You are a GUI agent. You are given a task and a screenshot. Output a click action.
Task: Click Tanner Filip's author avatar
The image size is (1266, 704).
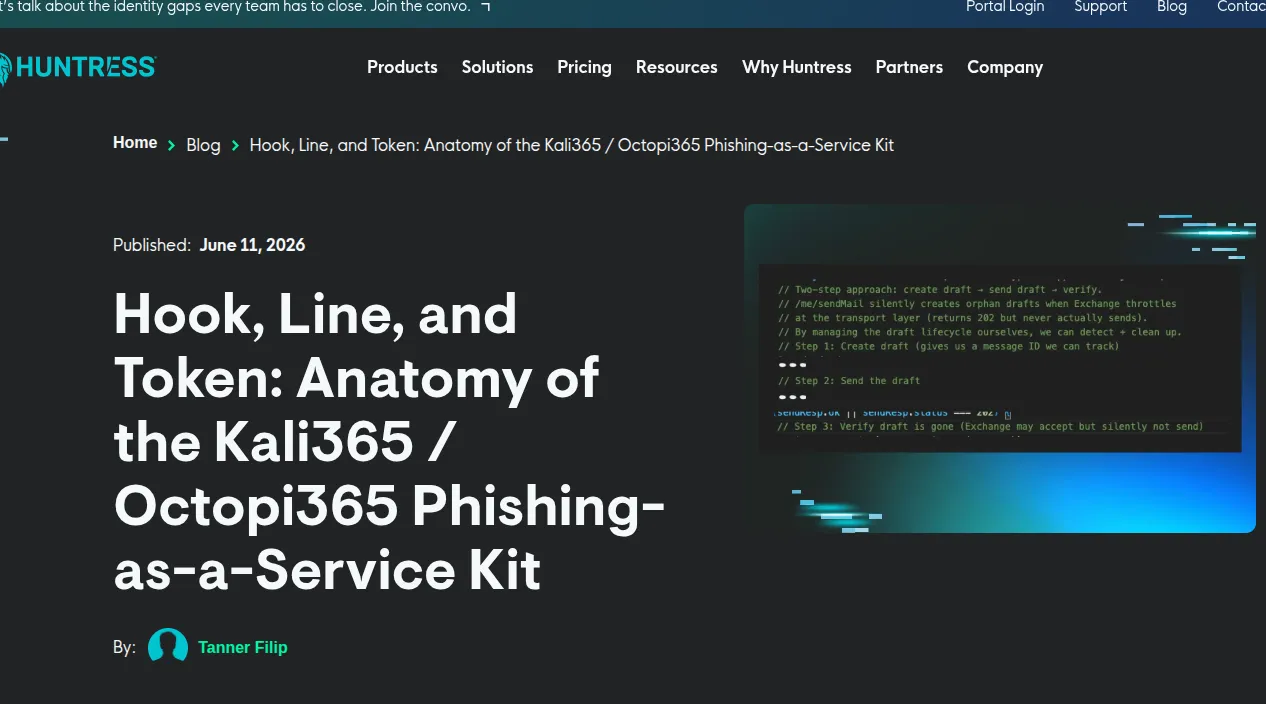[x=168, y=646]
